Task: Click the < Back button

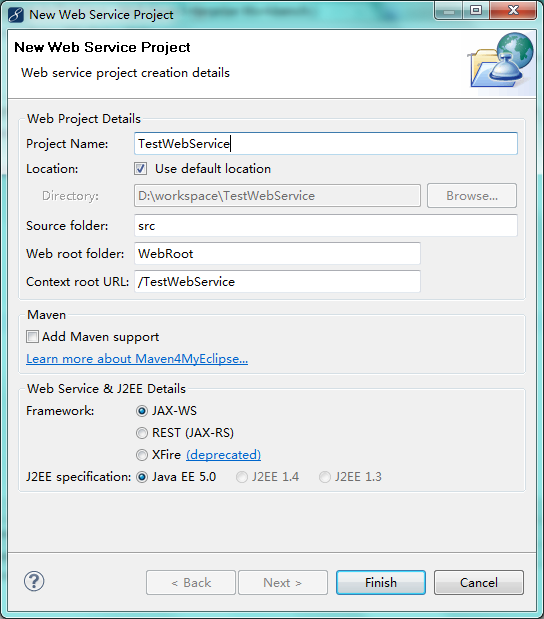Action: pyautogui.click(x=191, y=582)
